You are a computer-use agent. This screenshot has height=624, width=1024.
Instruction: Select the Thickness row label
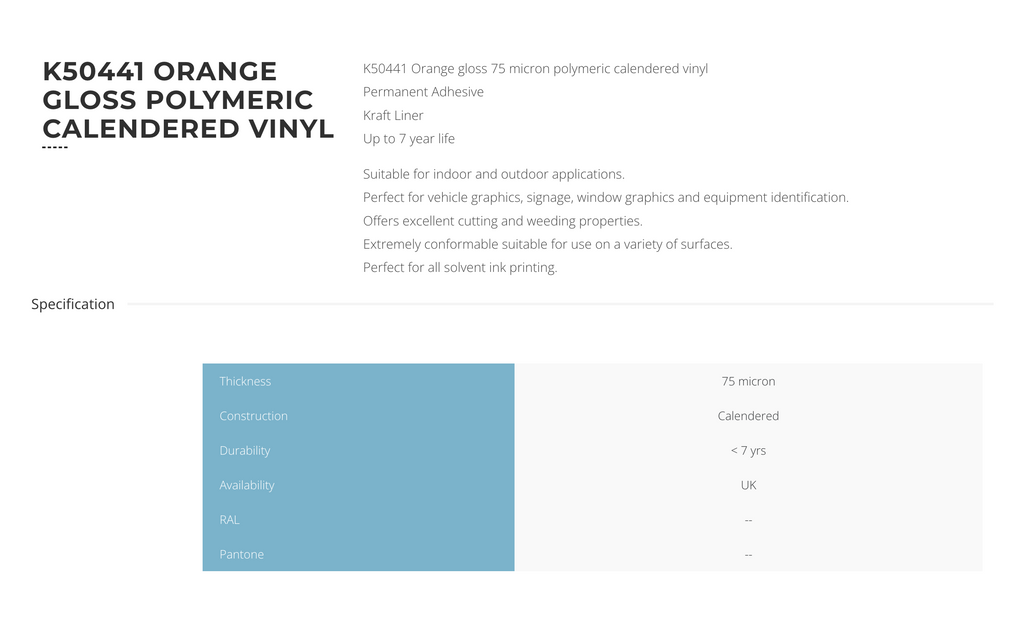coord(245,381)
